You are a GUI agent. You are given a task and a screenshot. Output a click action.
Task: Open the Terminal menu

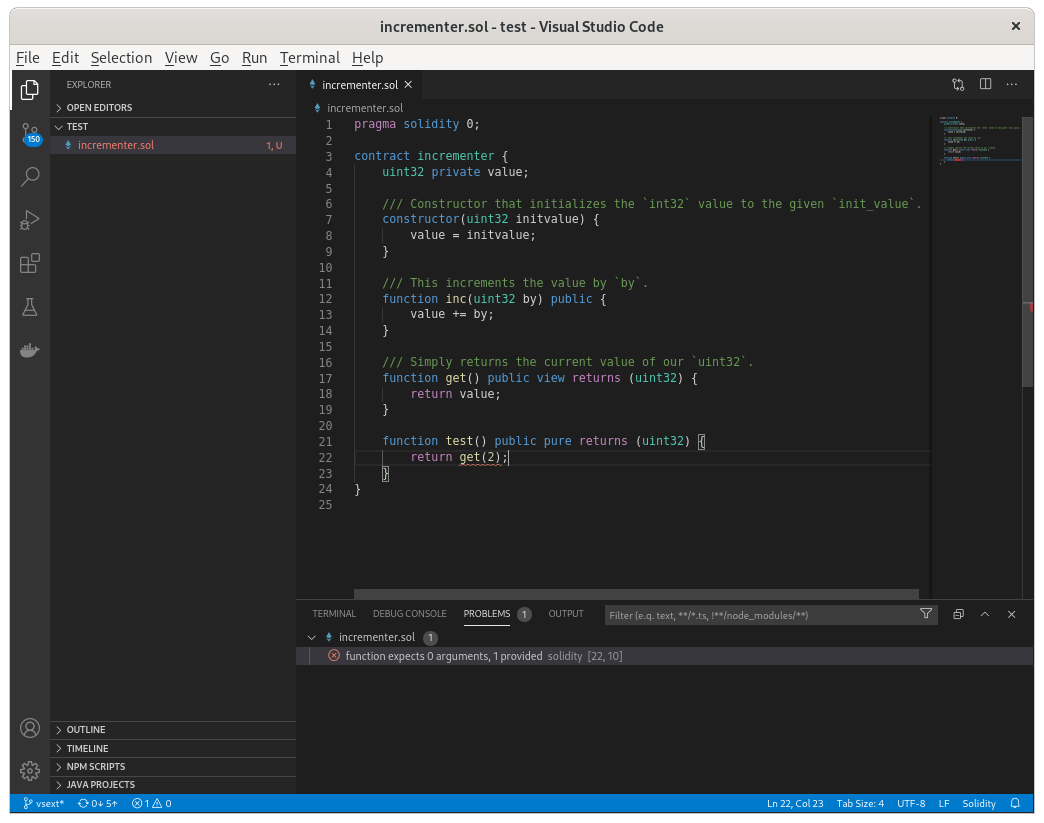coord(310,58)
